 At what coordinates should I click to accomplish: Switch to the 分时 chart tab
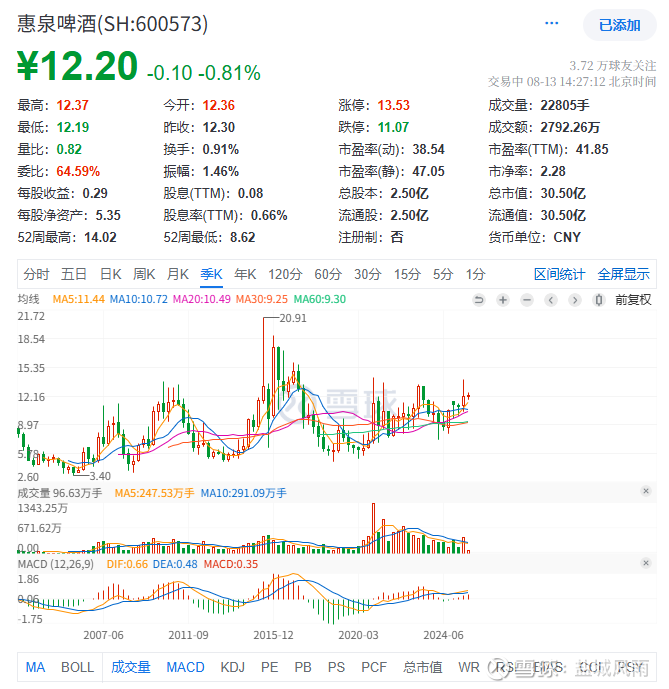pyautogui.click(x=36, y=274)
